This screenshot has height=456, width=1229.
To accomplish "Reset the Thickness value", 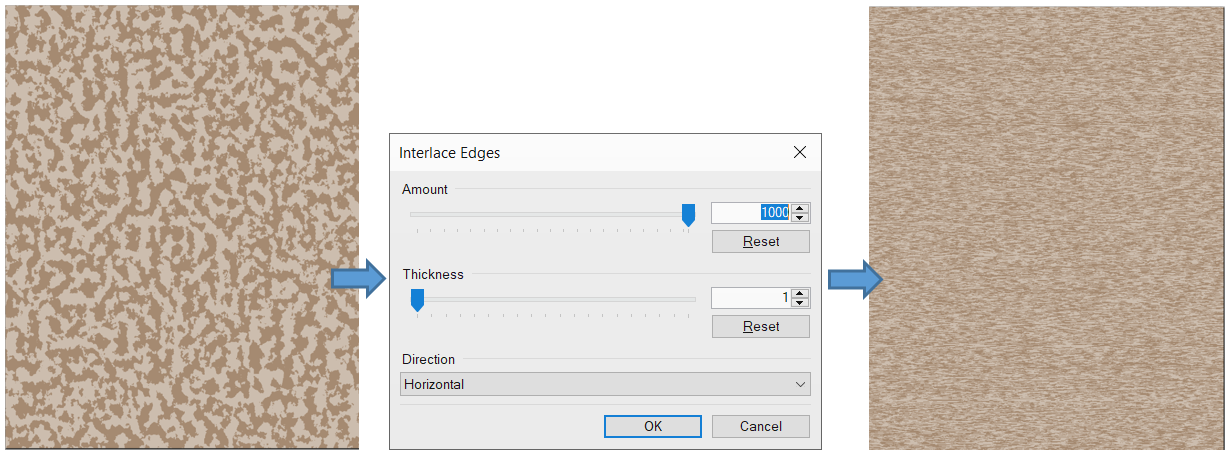I will coord(760,327).
